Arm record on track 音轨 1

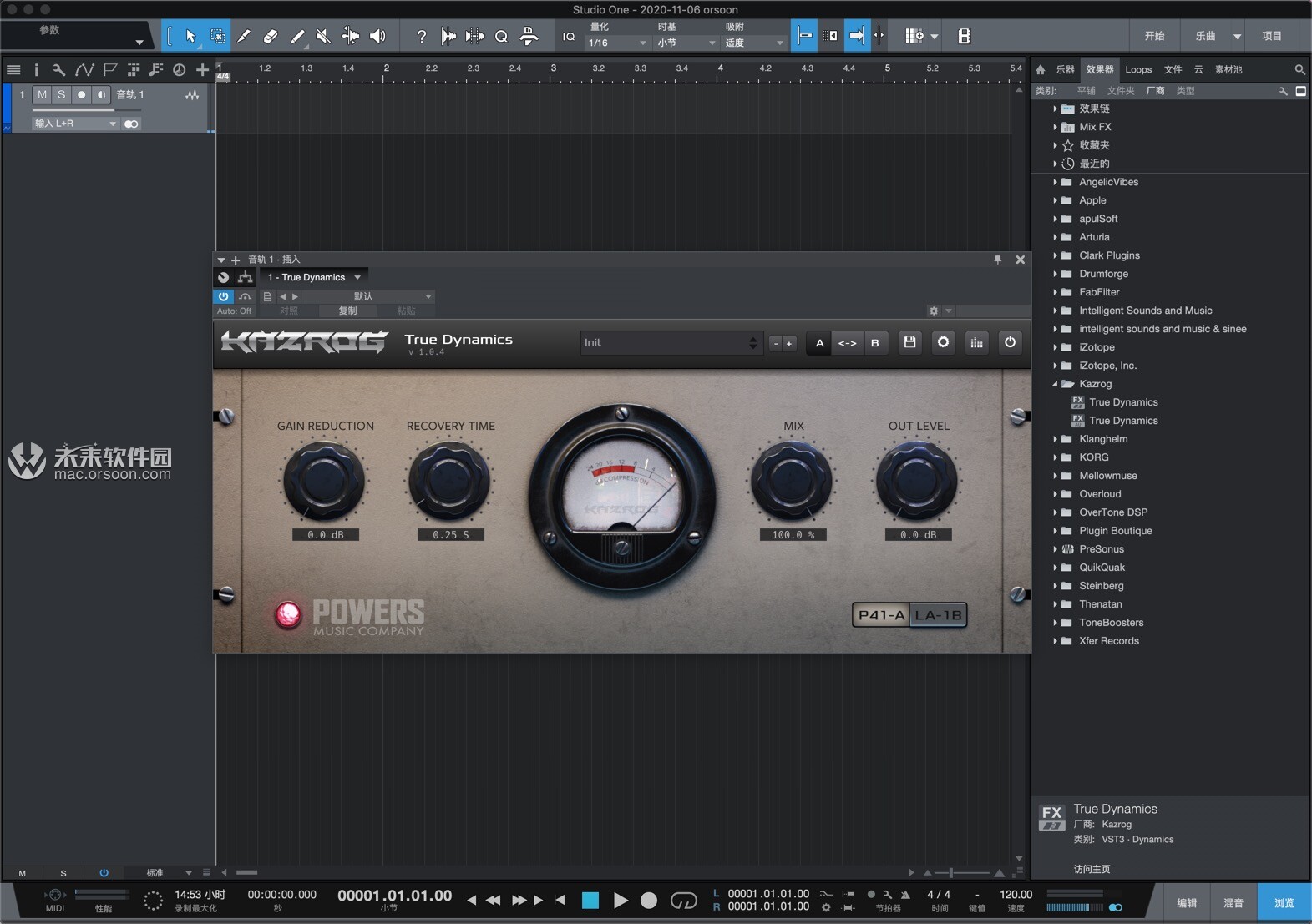point(81,95)
